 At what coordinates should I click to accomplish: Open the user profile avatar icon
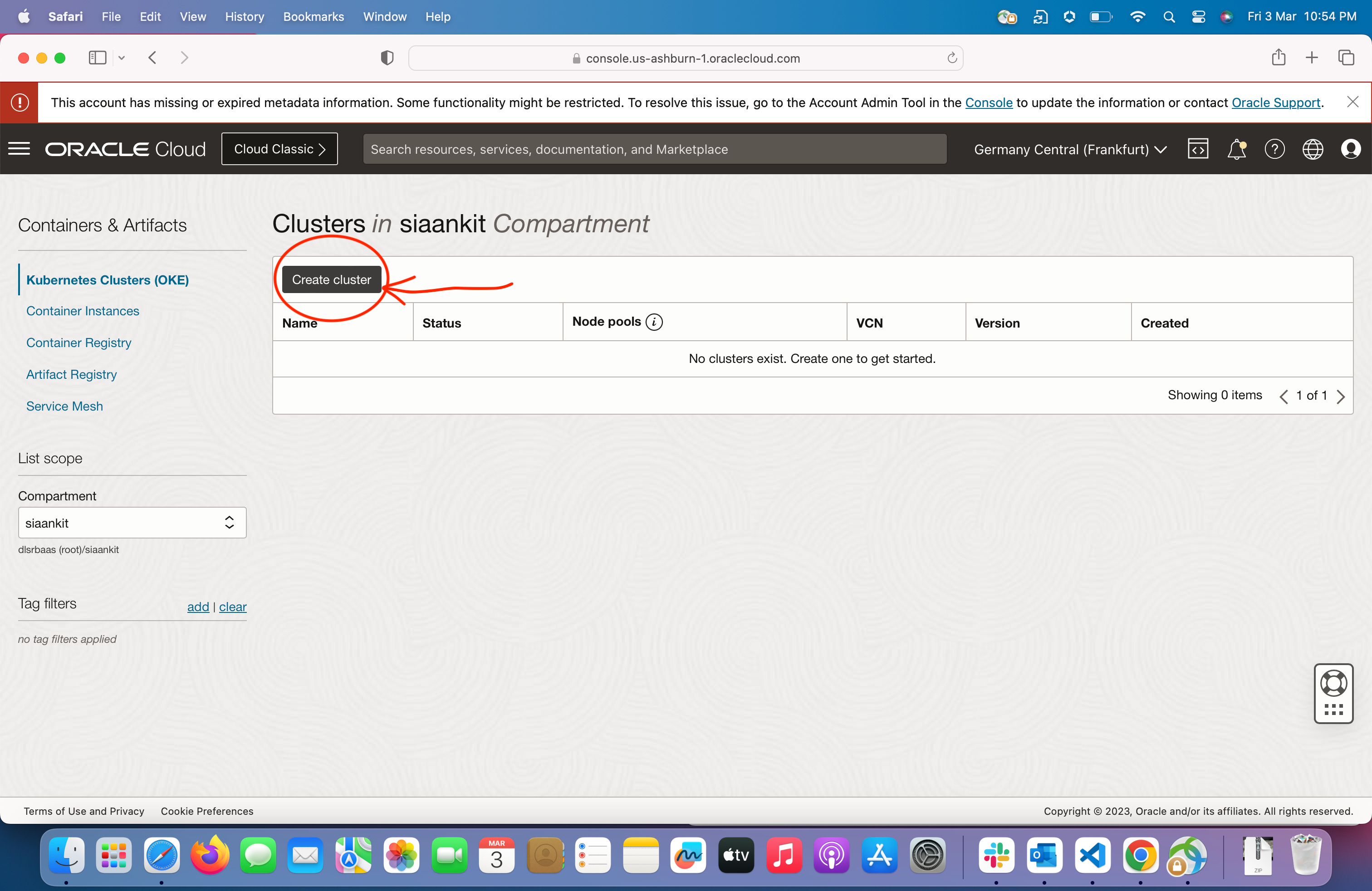tap(1350, 149)
